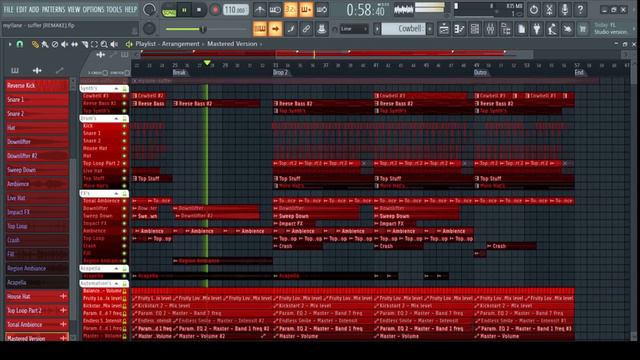Toggle the overdub/blend recording icon
The height and width of the screenshot is (360, 640).
(306, 10)
